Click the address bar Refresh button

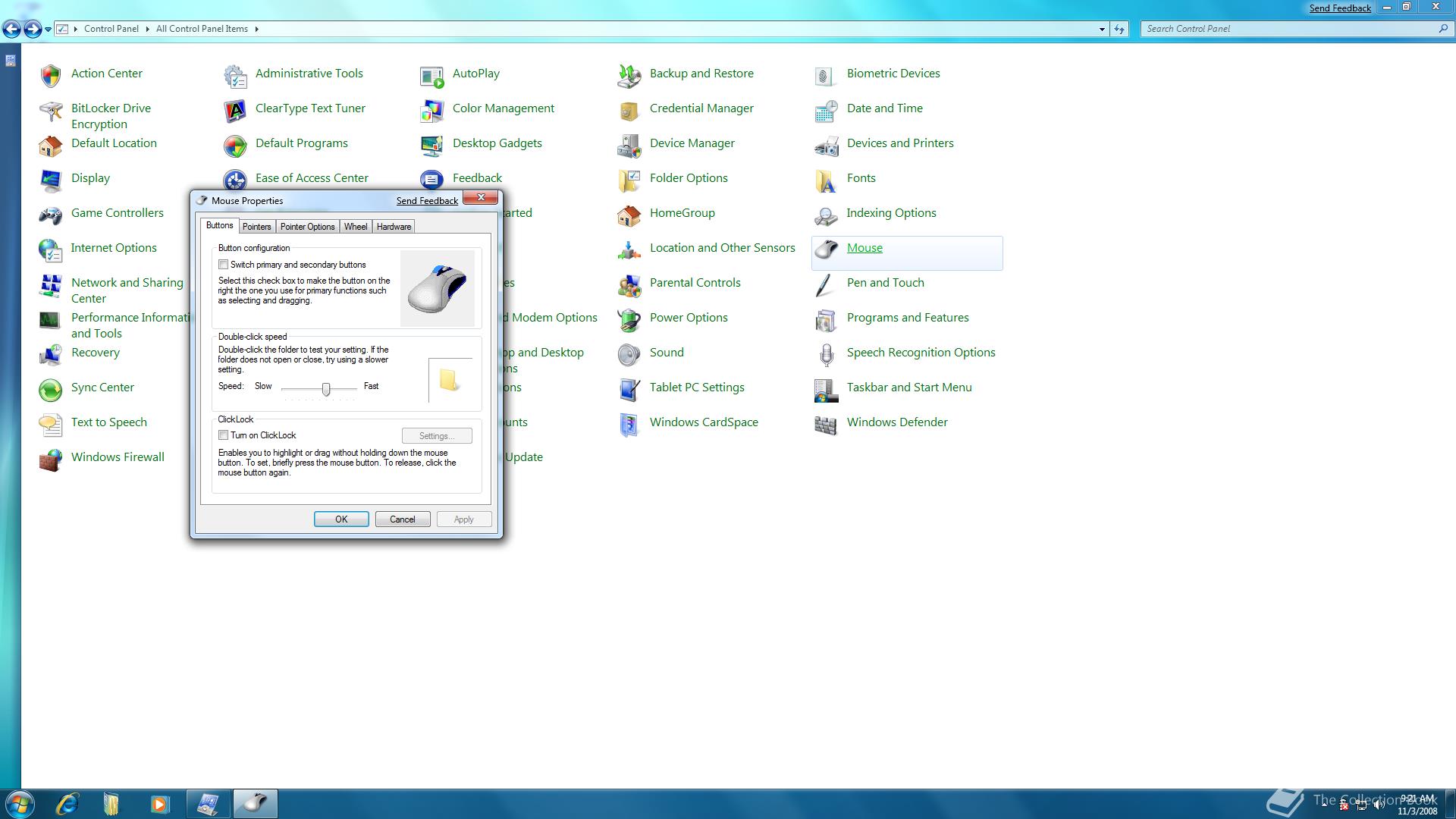pyautogui.click(x=1119, y=29)
